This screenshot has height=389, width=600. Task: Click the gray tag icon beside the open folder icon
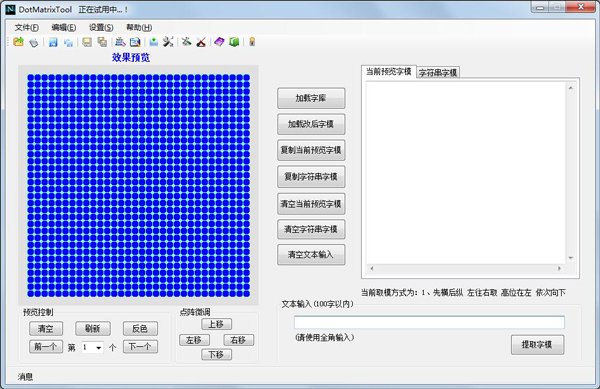tap(34, 42)
